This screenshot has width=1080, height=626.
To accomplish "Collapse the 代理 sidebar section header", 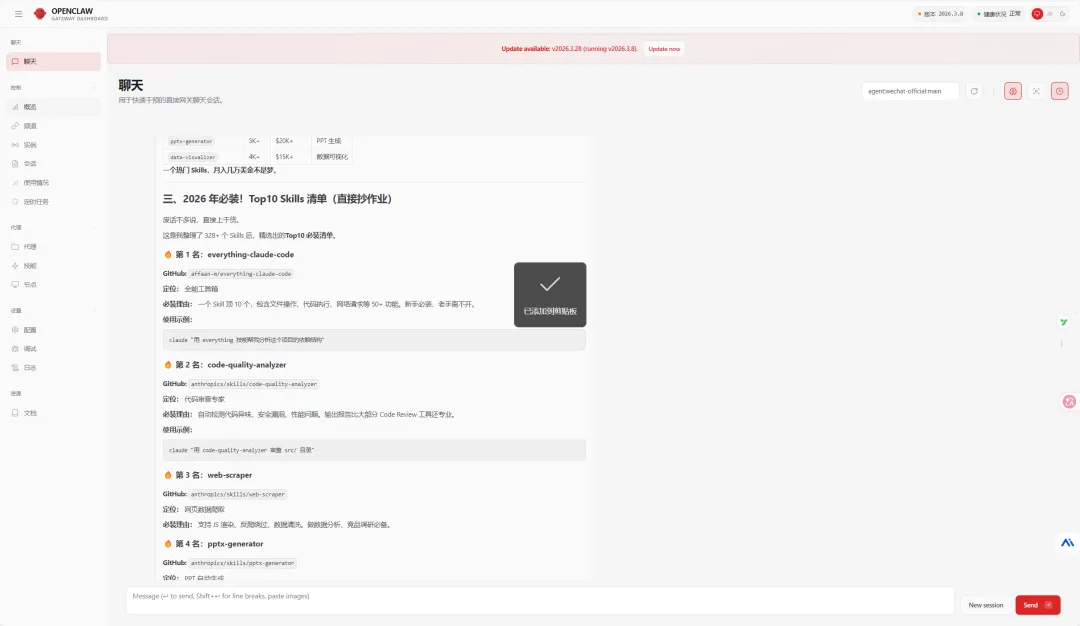I will tap(54, 227).
